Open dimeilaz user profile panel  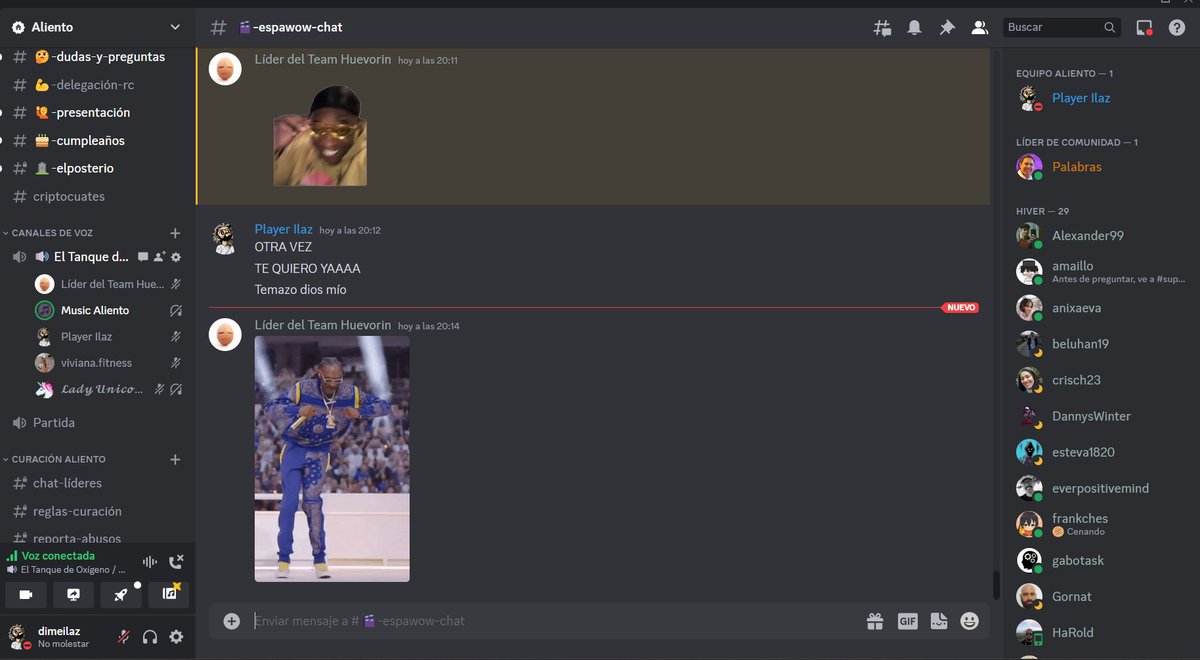(x=56, y=637)
